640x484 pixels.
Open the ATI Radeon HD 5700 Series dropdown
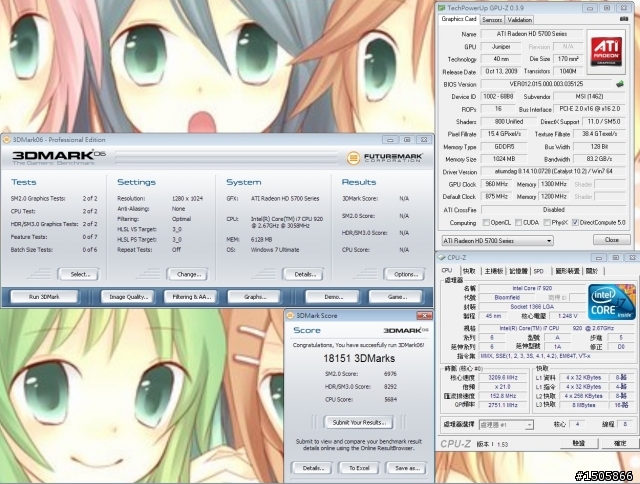498,241
